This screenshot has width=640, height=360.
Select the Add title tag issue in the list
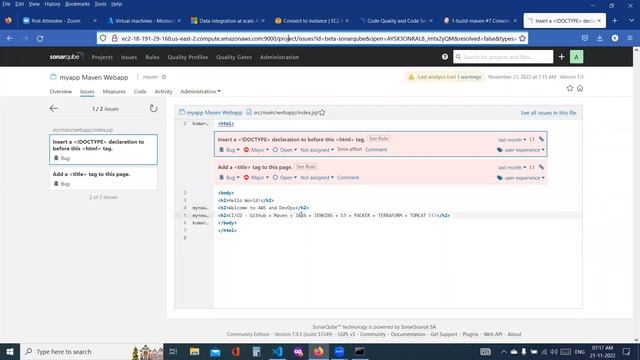point(103,178)
